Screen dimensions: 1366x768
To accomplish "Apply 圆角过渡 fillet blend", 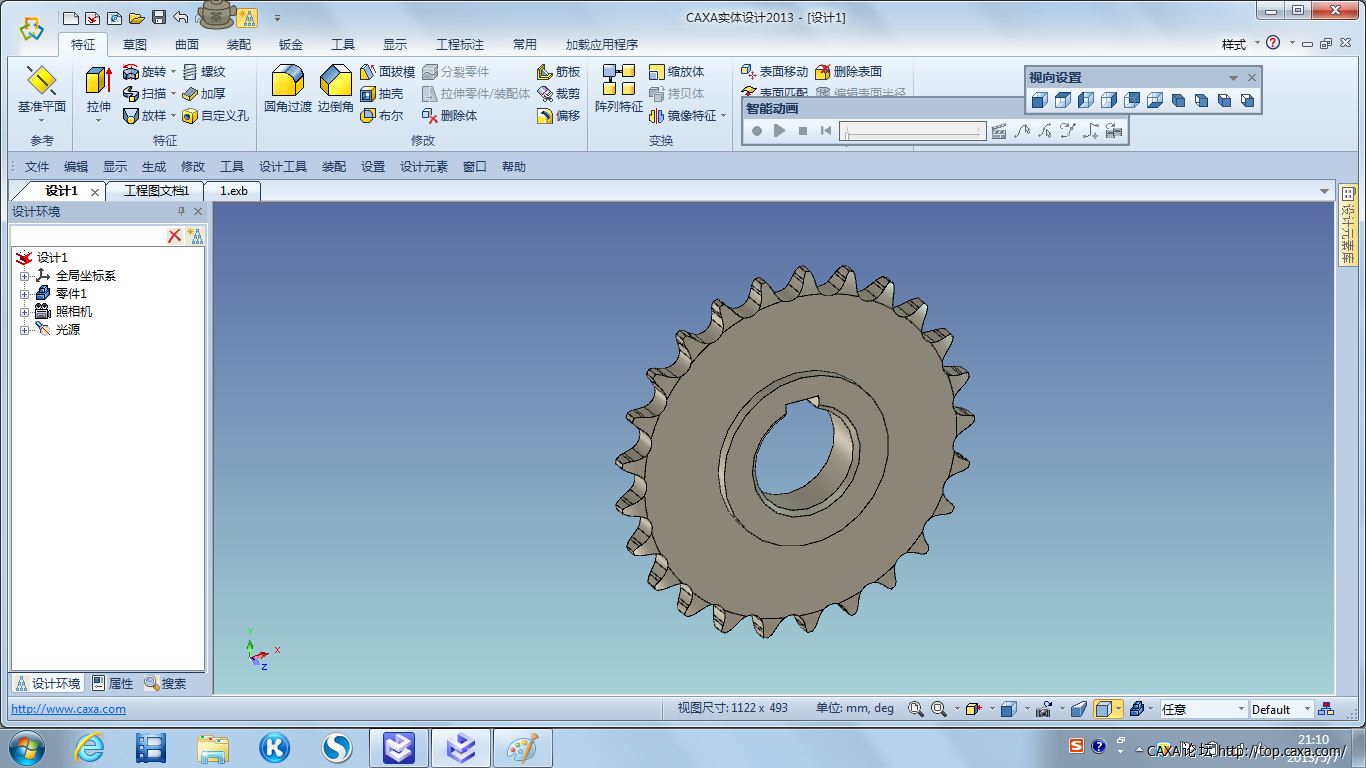I will (288, 89).
